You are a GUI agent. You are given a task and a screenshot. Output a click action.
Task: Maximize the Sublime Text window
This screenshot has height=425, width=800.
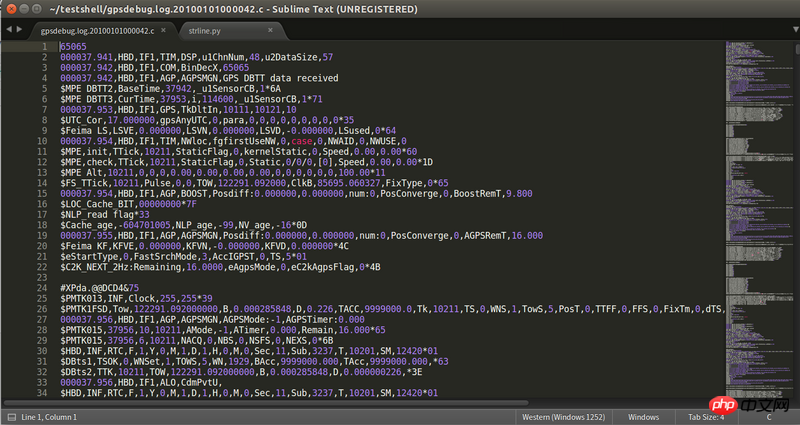(x=37, y=9)
